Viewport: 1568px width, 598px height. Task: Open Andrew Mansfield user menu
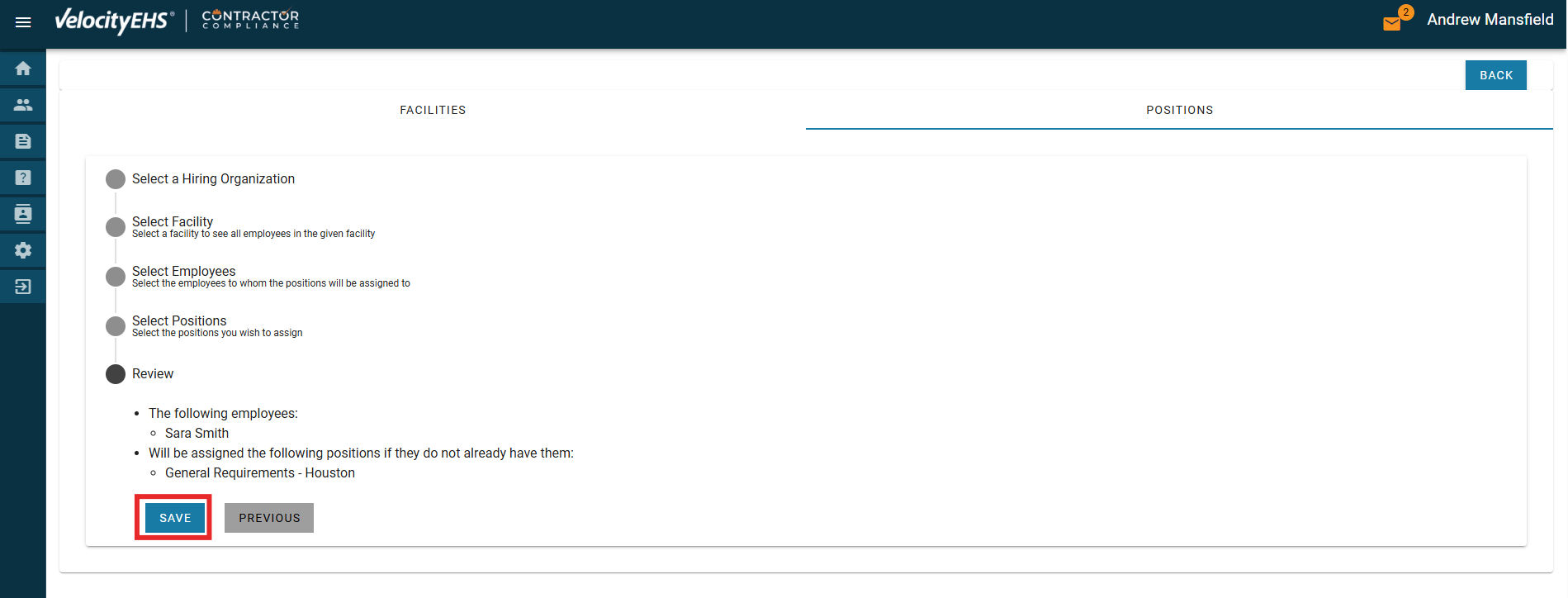1490,20
